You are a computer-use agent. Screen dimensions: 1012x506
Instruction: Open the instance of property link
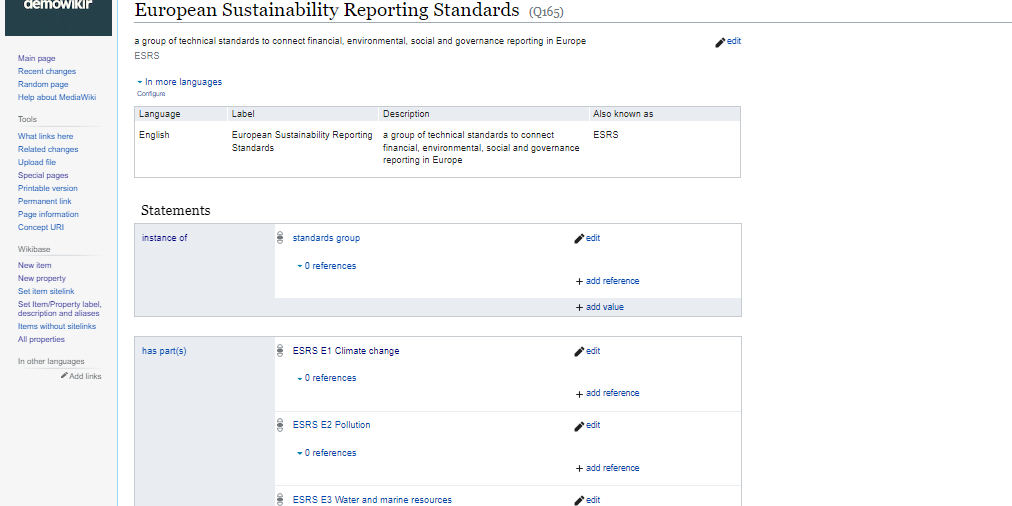pos(164,238)
